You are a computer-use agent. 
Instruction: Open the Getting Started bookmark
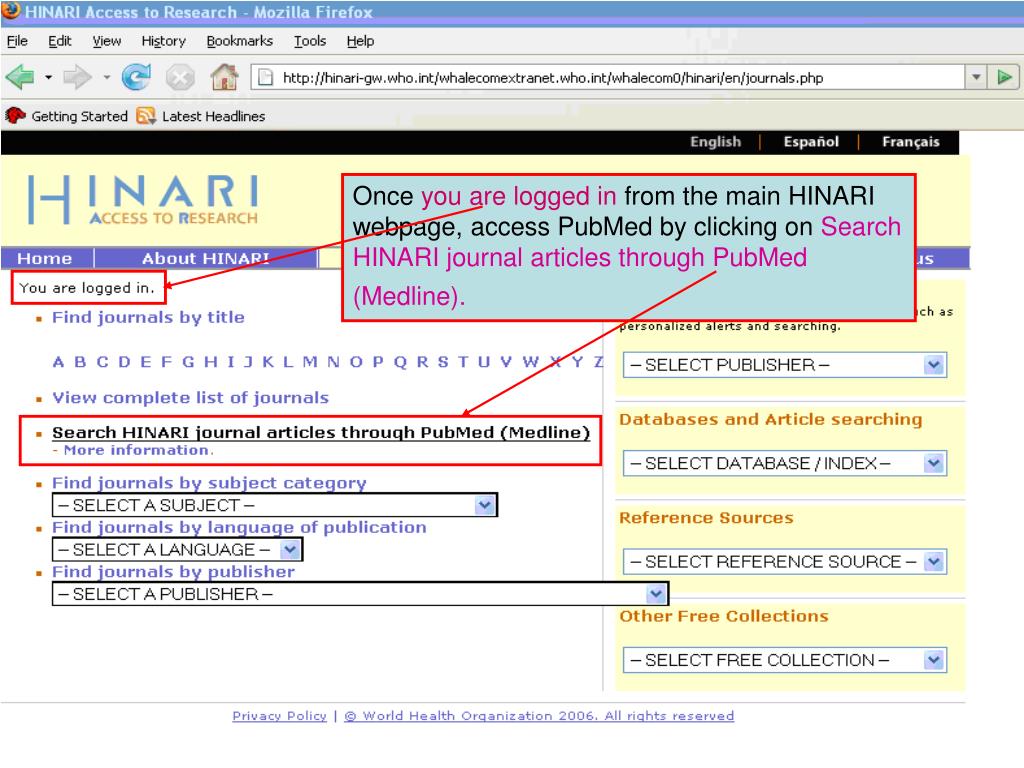pyautogui.click(x=67, y=116)
